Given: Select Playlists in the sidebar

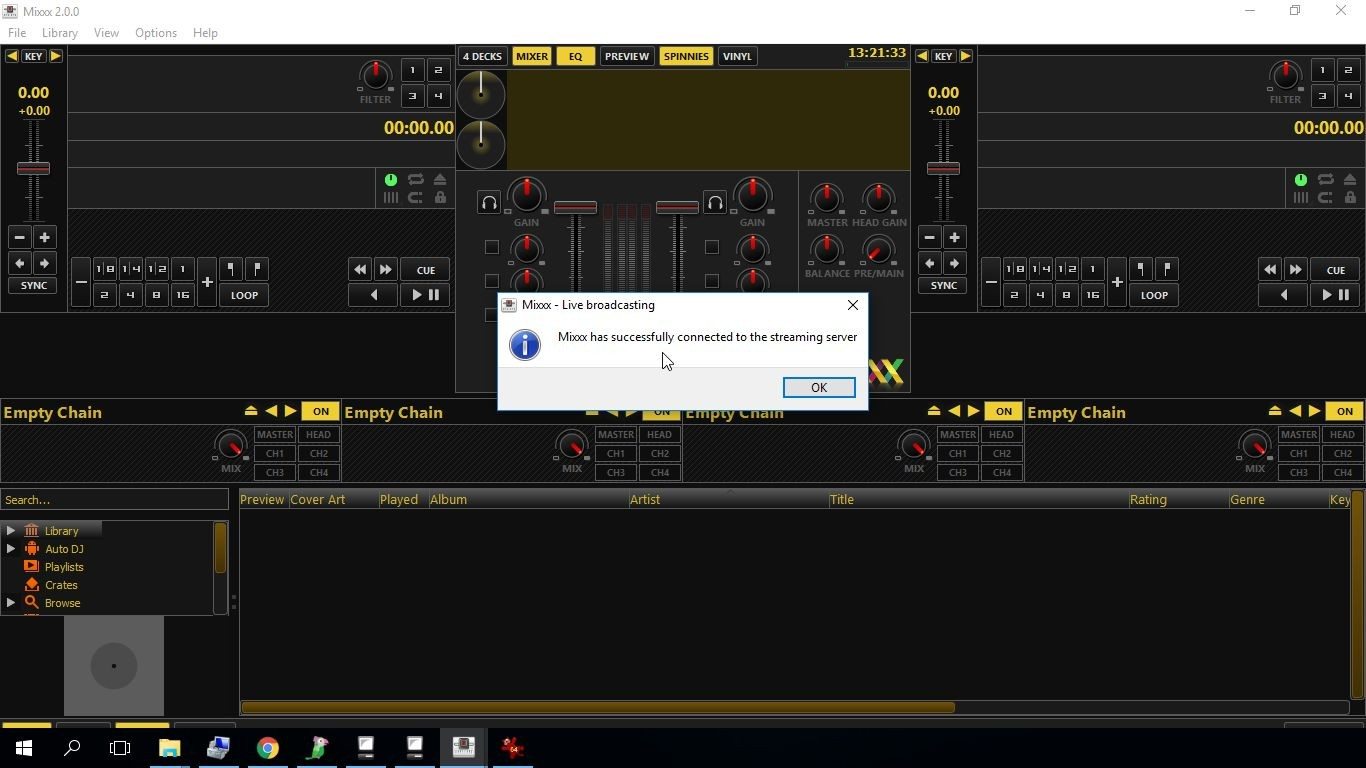Looking at the screenshot, I should pyautogui.click(x=64, y=567).
